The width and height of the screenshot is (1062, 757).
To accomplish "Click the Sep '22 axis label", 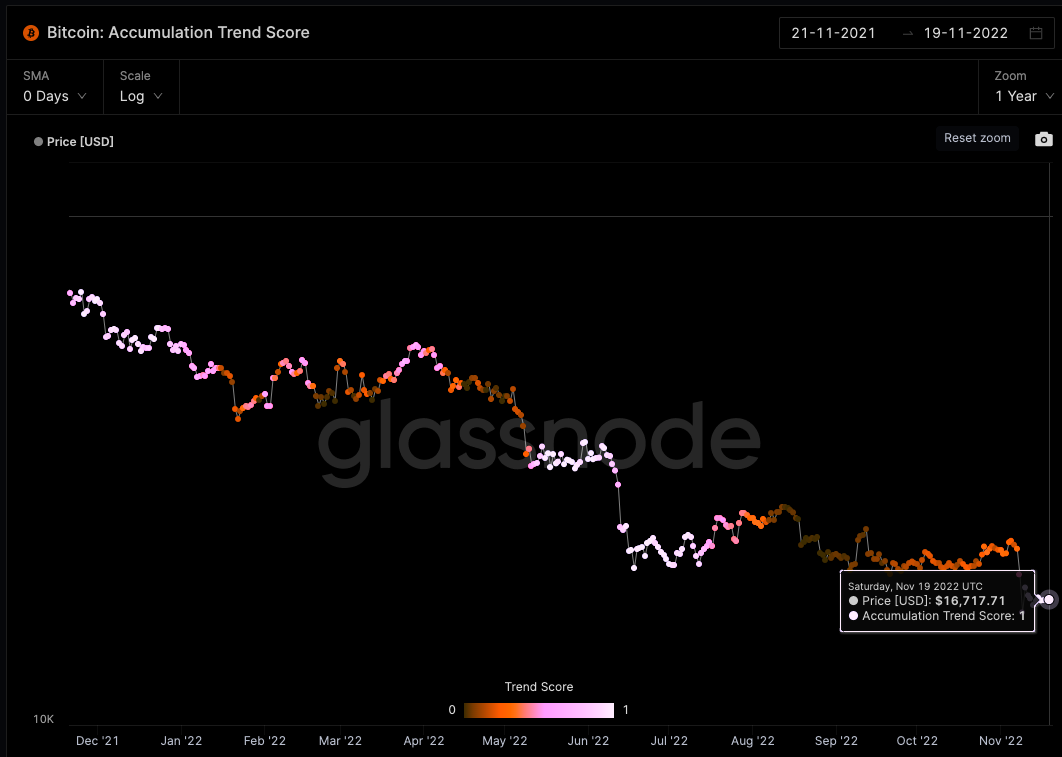I will coord(836,741).
